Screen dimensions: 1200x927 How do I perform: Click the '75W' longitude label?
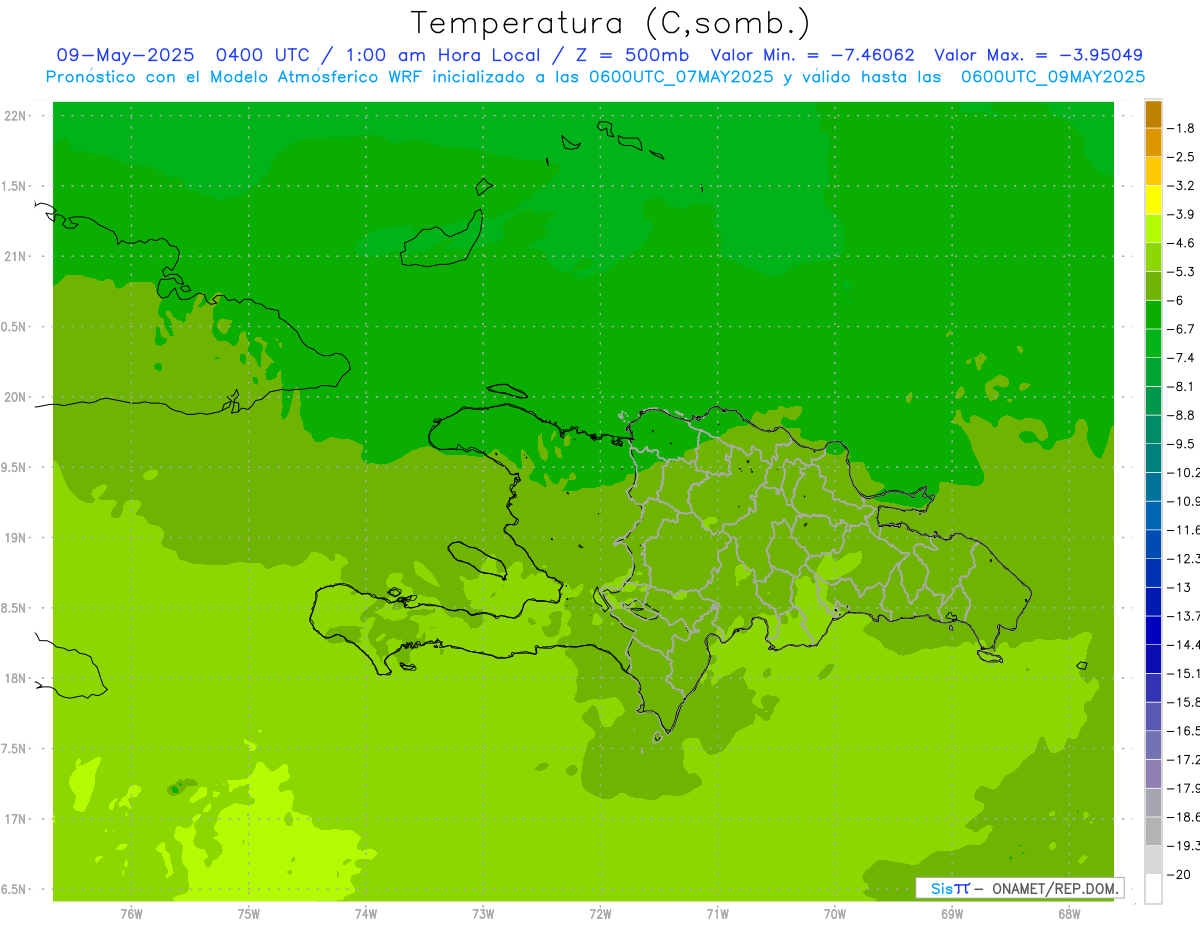click(x=248, y=914)
